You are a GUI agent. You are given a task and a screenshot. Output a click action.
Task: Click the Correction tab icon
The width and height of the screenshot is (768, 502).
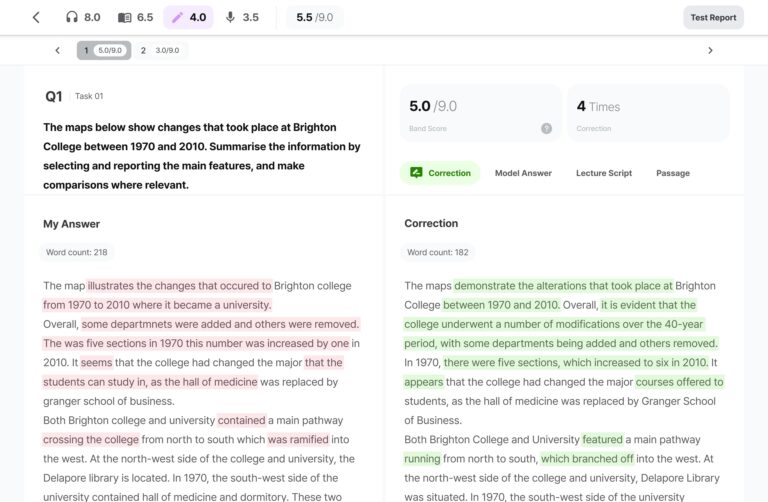point(416,173)
